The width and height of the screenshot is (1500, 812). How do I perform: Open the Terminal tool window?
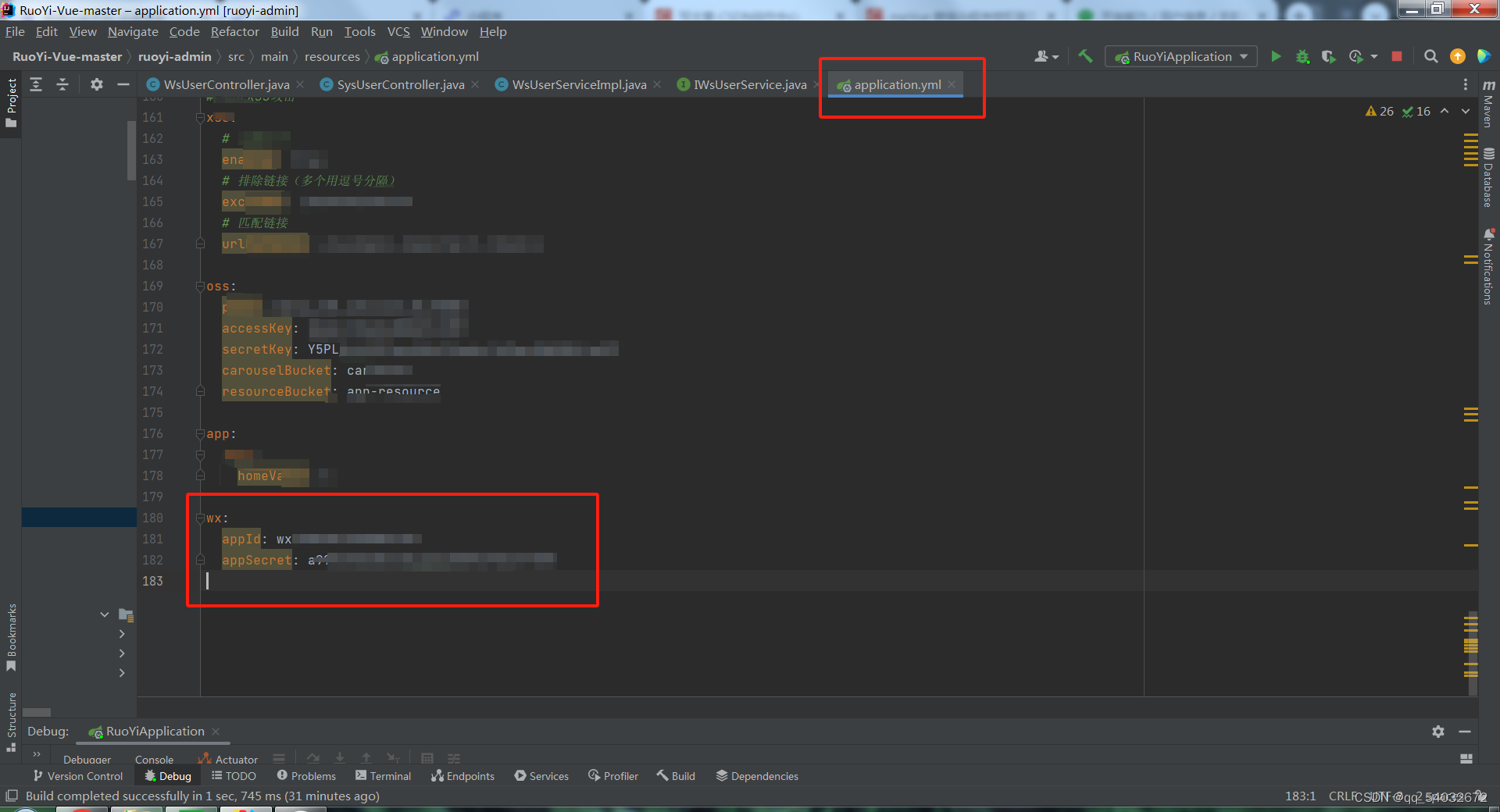(384, 775)
